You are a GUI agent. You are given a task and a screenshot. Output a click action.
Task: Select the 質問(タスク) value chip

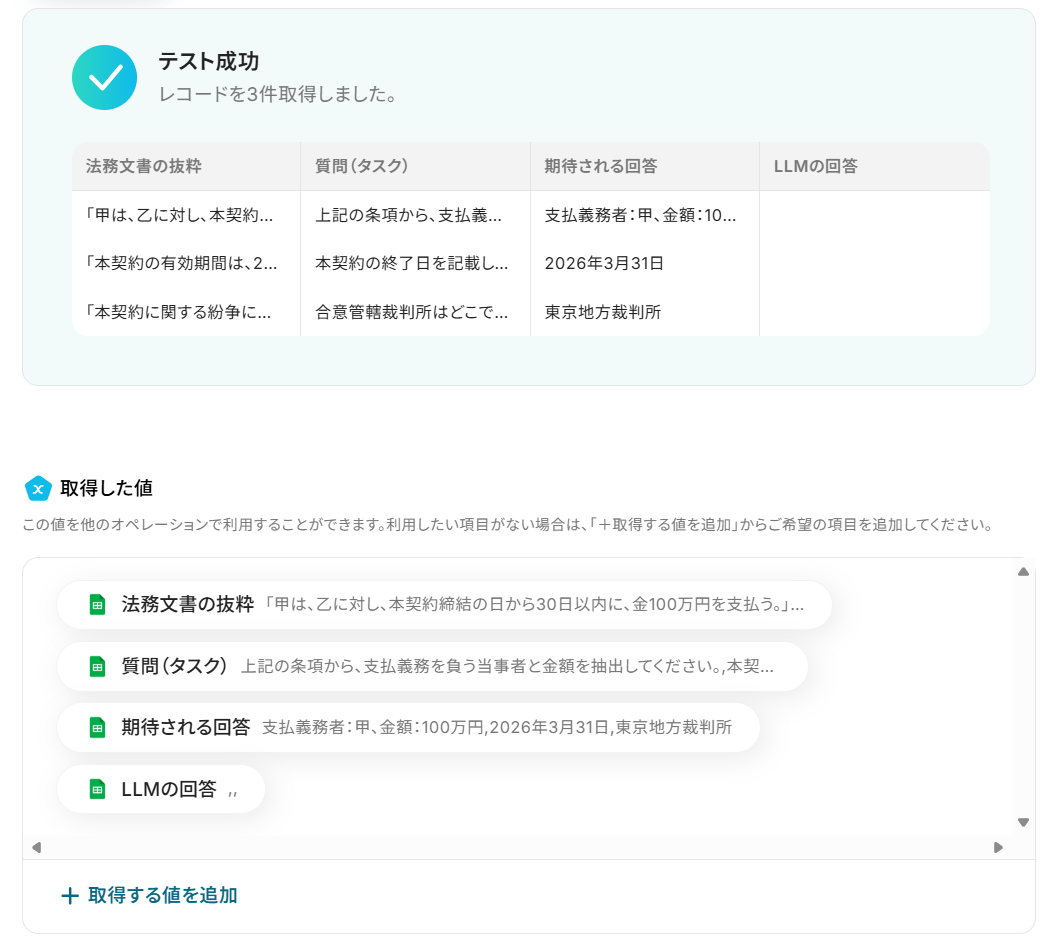(432, 666)
